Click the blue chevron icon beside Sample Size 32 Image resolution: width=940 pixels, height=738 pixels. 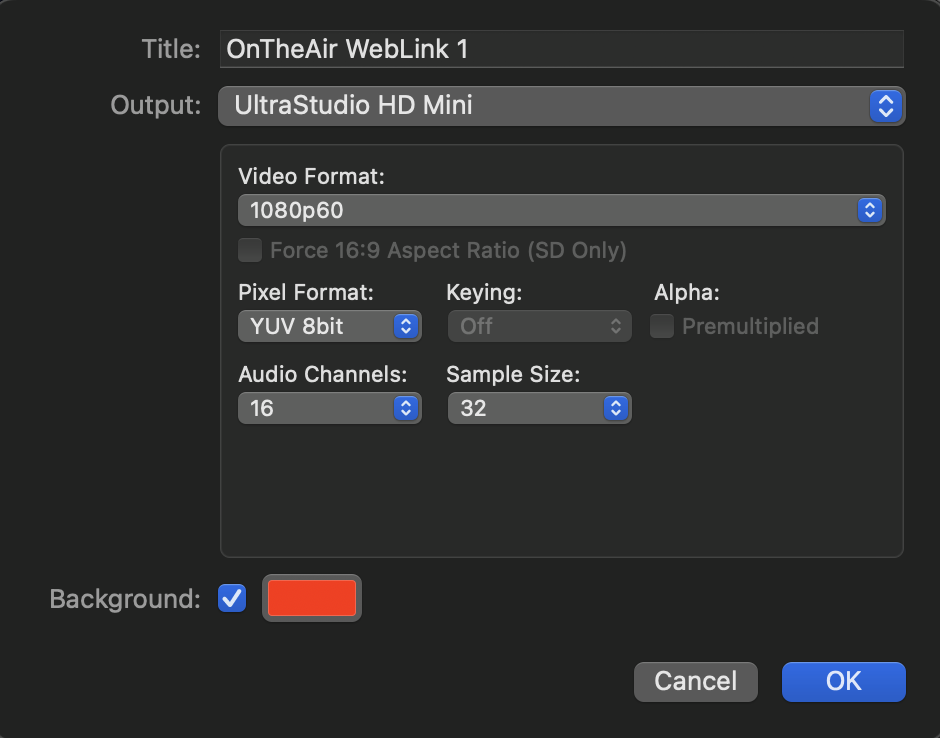(x=616, y=408)
